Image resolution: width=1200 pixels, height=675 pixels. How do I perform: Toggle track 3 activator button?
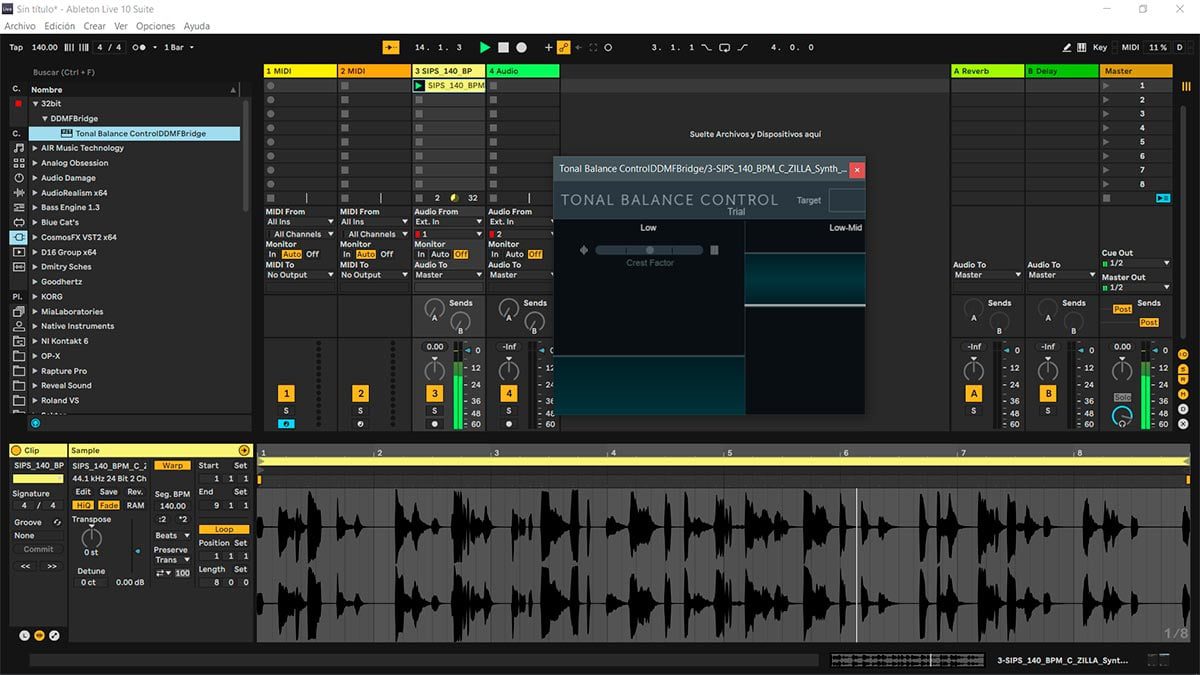(x=435, y=394)
